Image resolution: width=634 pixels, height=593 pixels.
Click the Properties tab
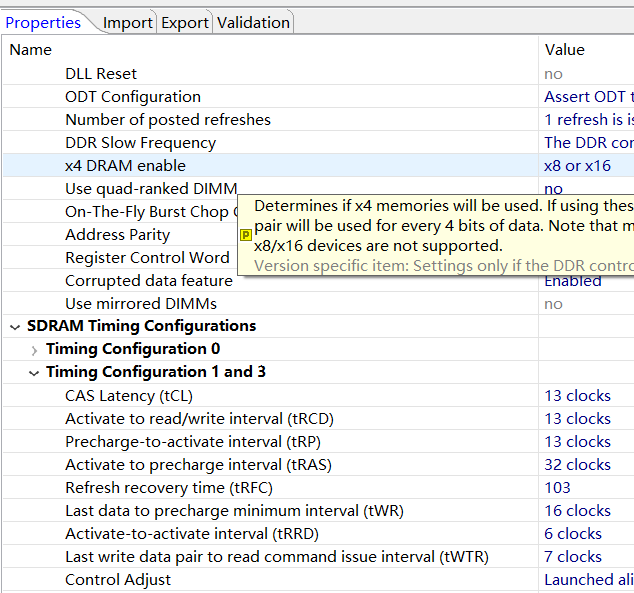point(43,22)
